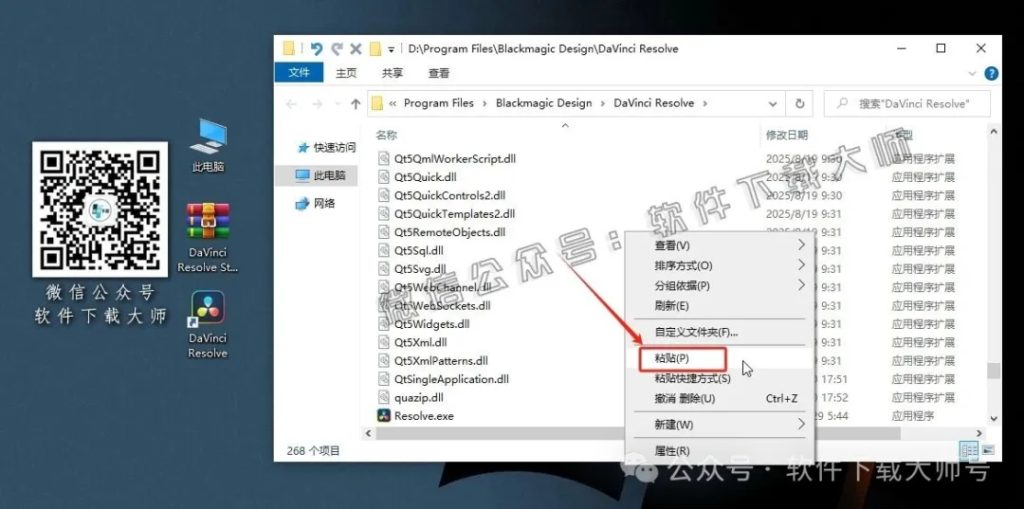Choose 属性(R) in context menu
The image size is (1024, 509).
click(x=720, y=450)
